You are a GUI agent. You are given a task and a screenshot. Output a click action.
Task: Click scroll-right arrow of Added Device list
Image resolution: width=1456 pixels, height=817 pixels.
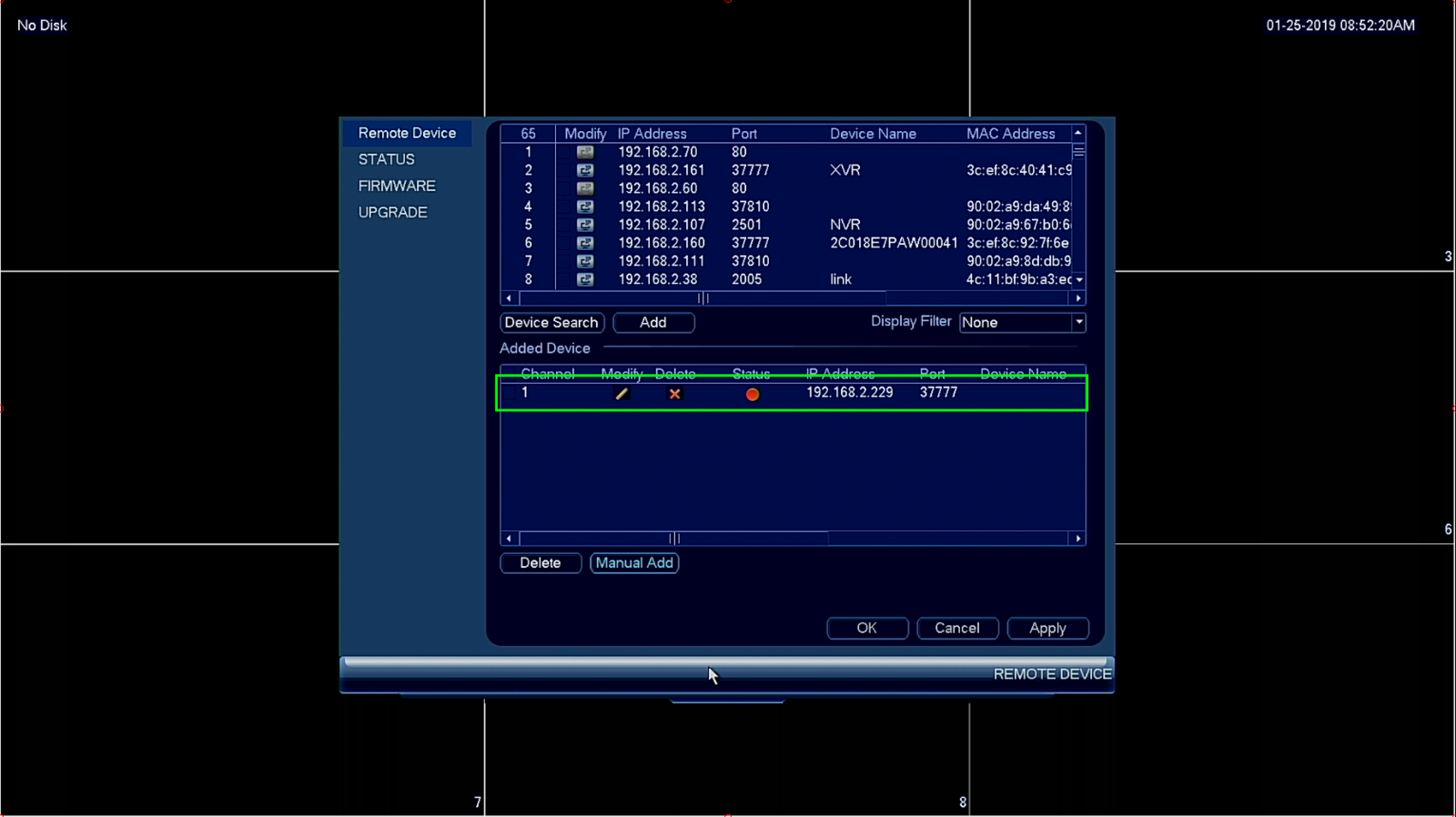click(x=1078, y=539)
